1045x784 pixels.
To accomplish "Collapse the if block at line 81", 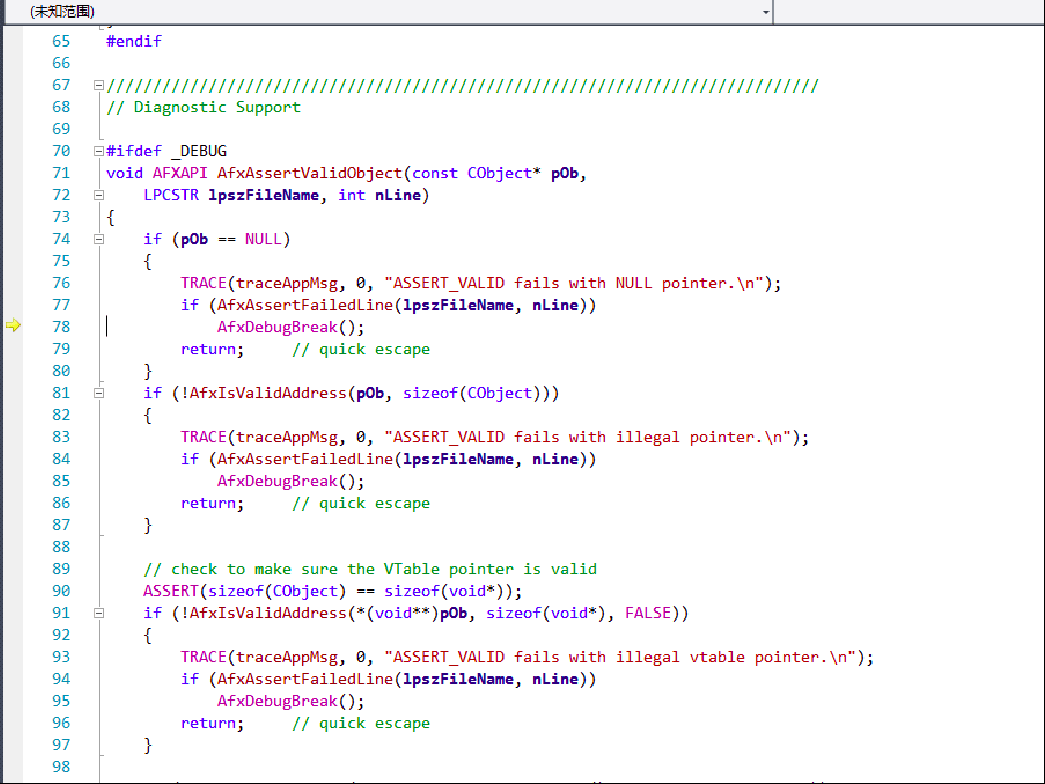I will point(98,393).
